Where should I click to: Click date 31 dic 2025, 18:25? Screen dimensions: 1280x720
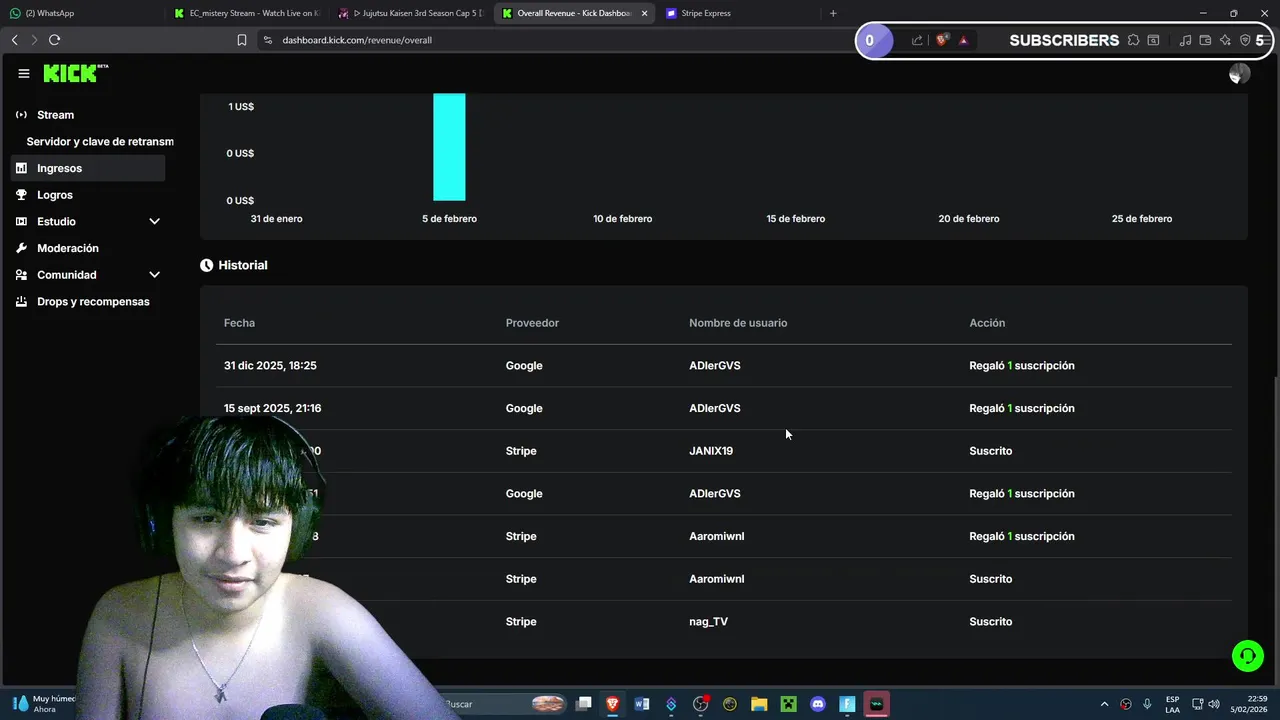tap(270, 366)
